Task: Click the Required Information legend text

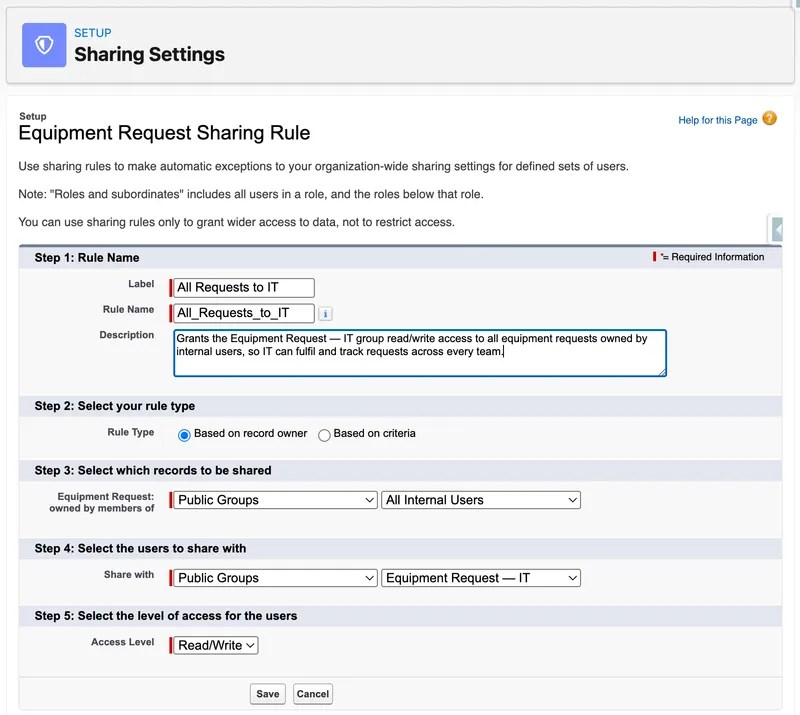Action: [717, 257]
